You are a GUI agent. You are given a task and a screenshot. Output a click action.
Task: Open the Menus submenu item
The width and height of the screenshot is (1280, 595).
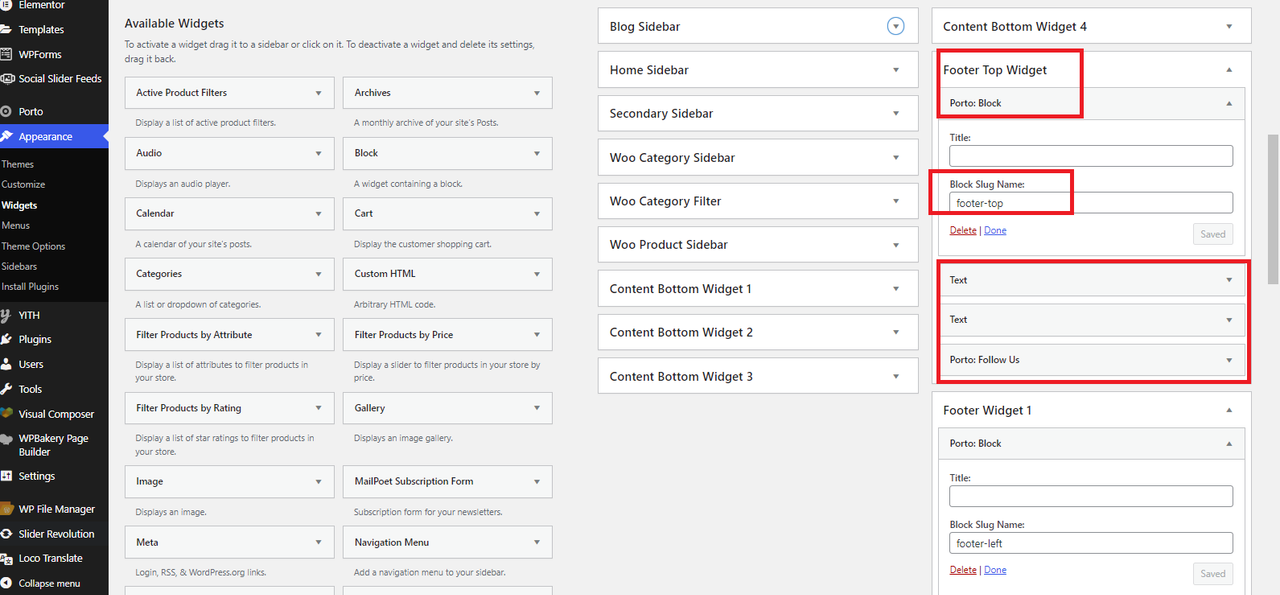click(x=16, y=225)
